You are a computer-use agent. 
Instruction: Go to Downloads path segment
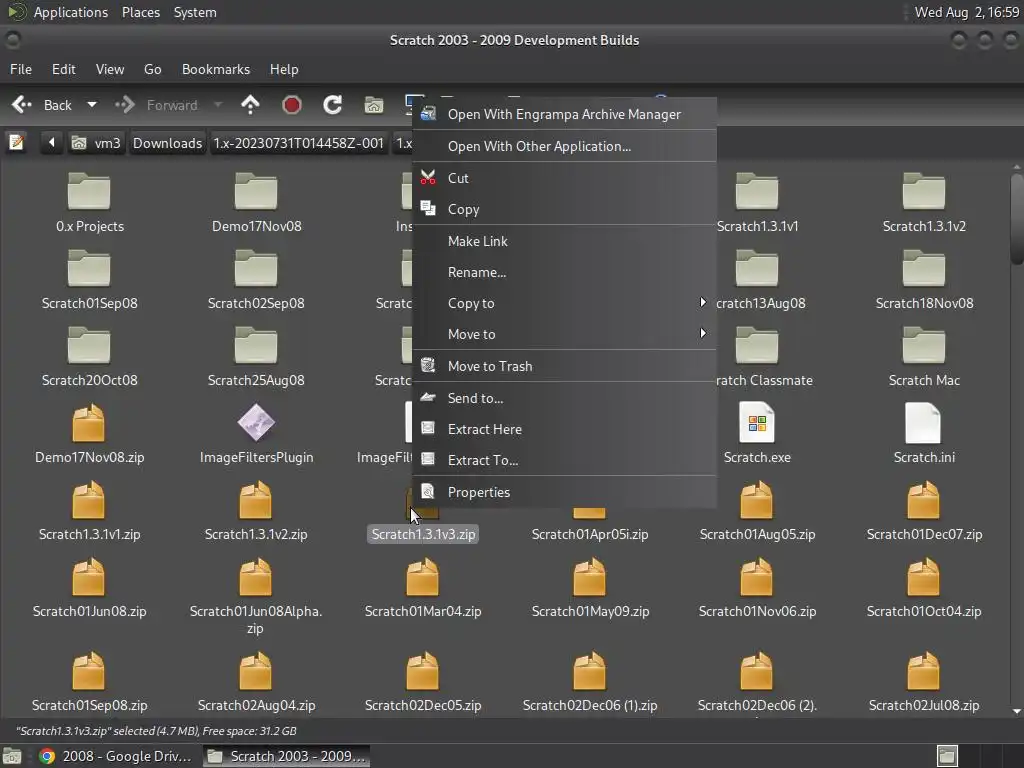[x=167, y=142]
